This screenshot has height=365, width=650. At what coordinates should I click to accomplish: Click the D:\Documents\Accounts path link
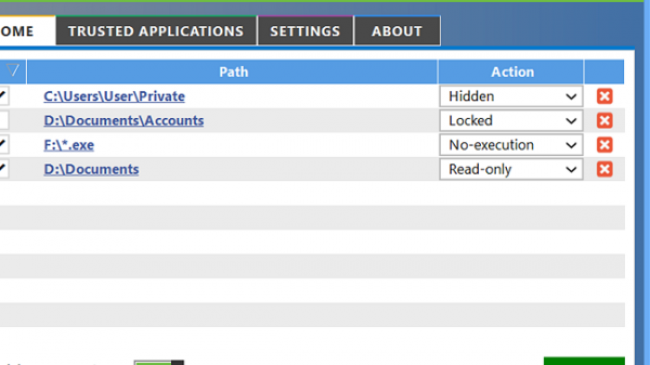coord(124,121)
